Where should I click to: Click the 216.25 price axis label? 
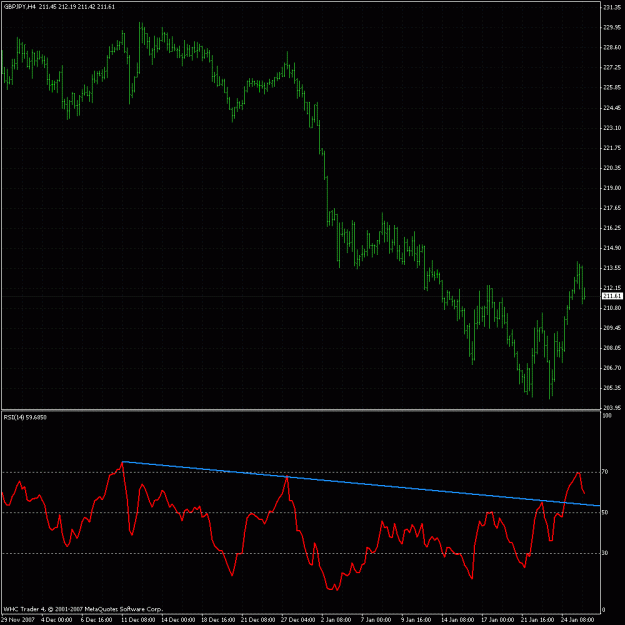612,228
